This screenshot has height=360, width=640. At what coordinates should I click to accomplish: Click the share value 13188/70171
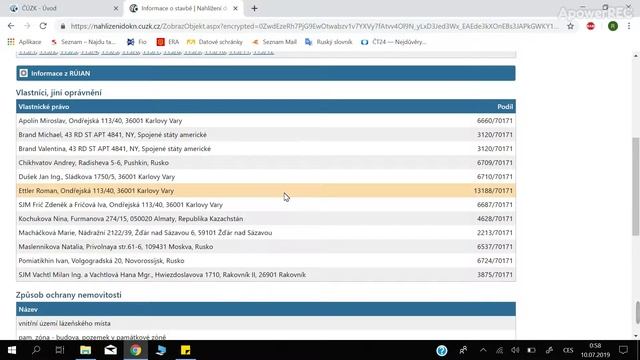[493, 191]
